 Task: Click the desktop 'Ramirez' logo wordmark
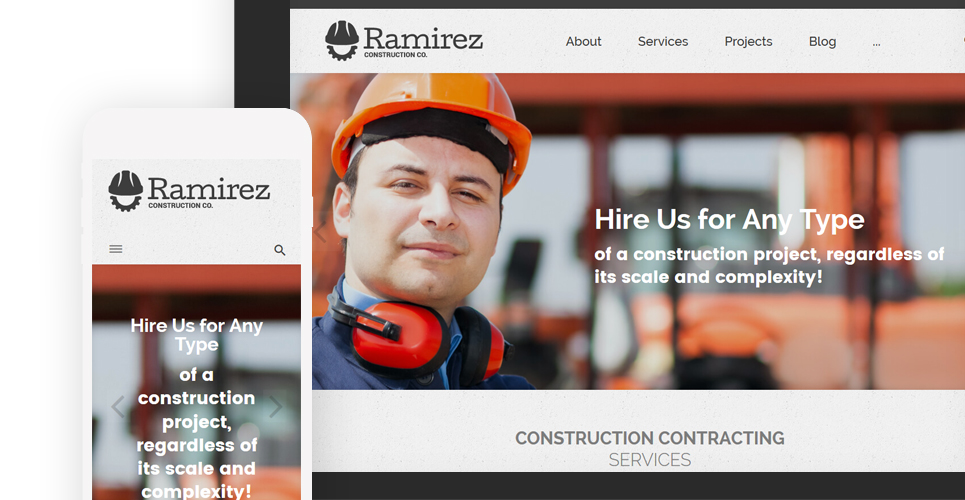click(x=423, y=38)
